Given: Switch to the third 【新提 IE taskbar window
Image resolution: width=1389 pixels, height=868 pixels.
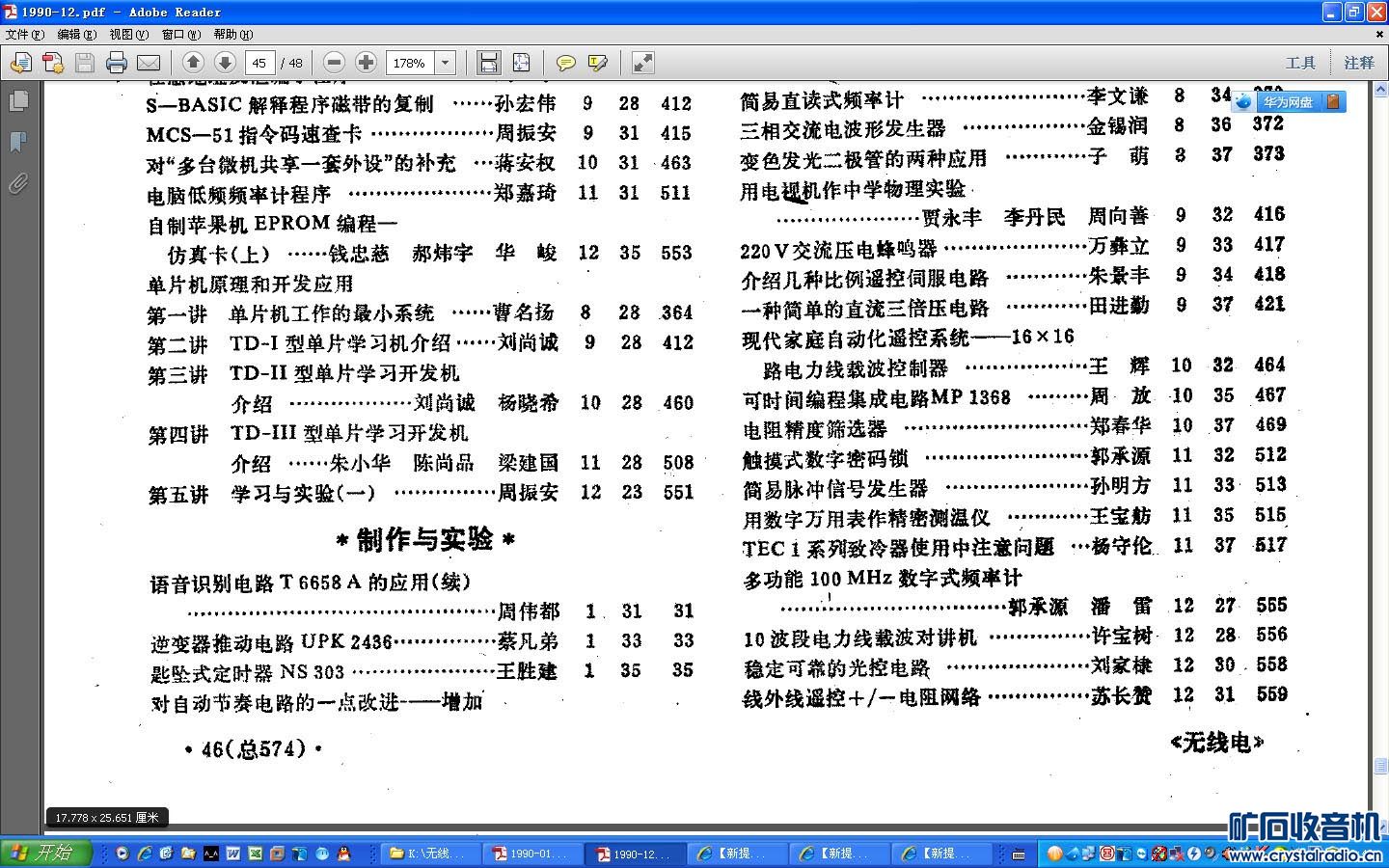Looking at the screenshot, I should 942,854.
